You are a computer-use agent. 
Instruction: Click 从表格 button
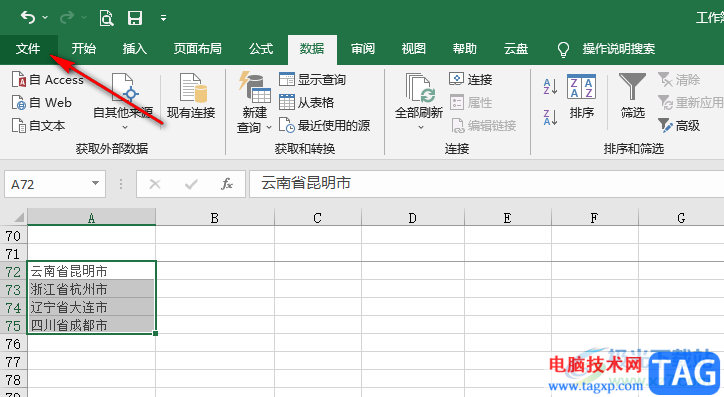point(307,102)
